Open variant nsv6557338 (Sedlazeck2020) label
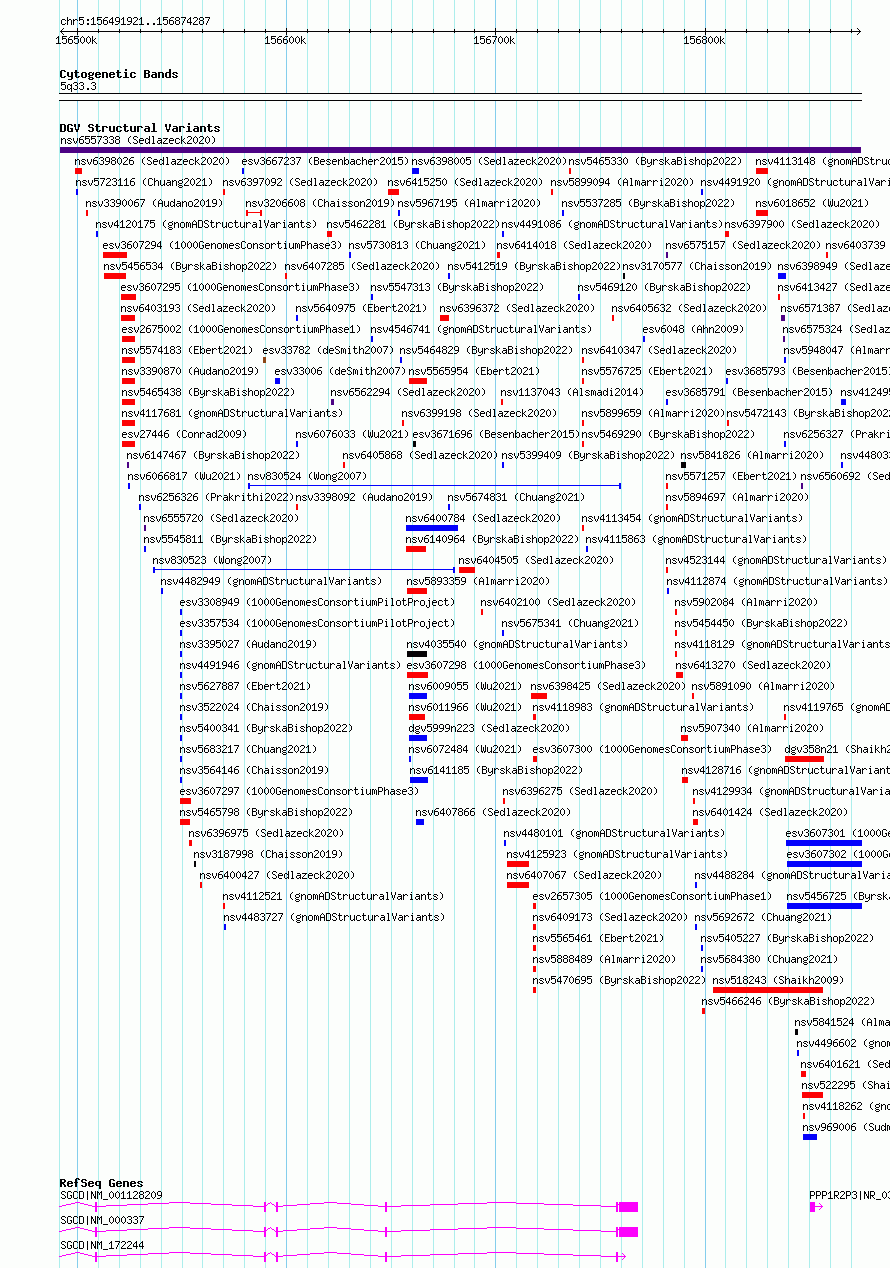The image size is (890, 1268). (x=138, y=140)
